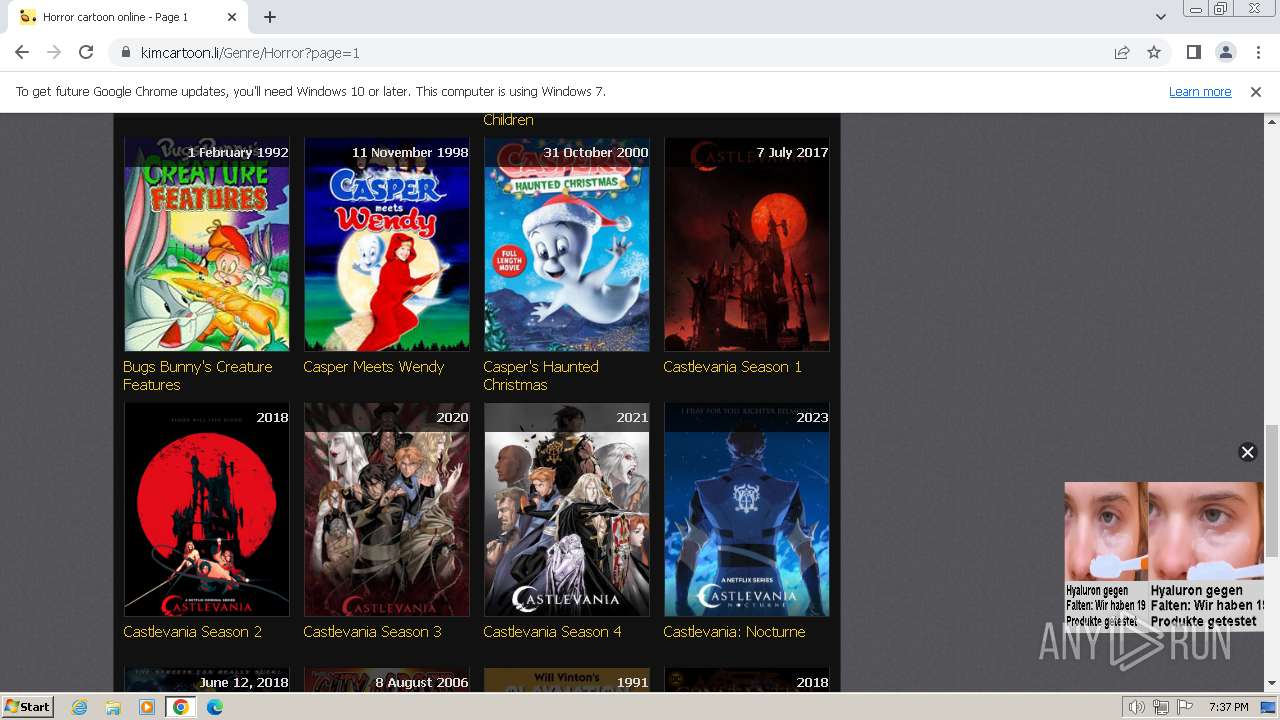1280x720 pixels.
Task: Share this page icon in address bar
Action: click(1122, 53)
